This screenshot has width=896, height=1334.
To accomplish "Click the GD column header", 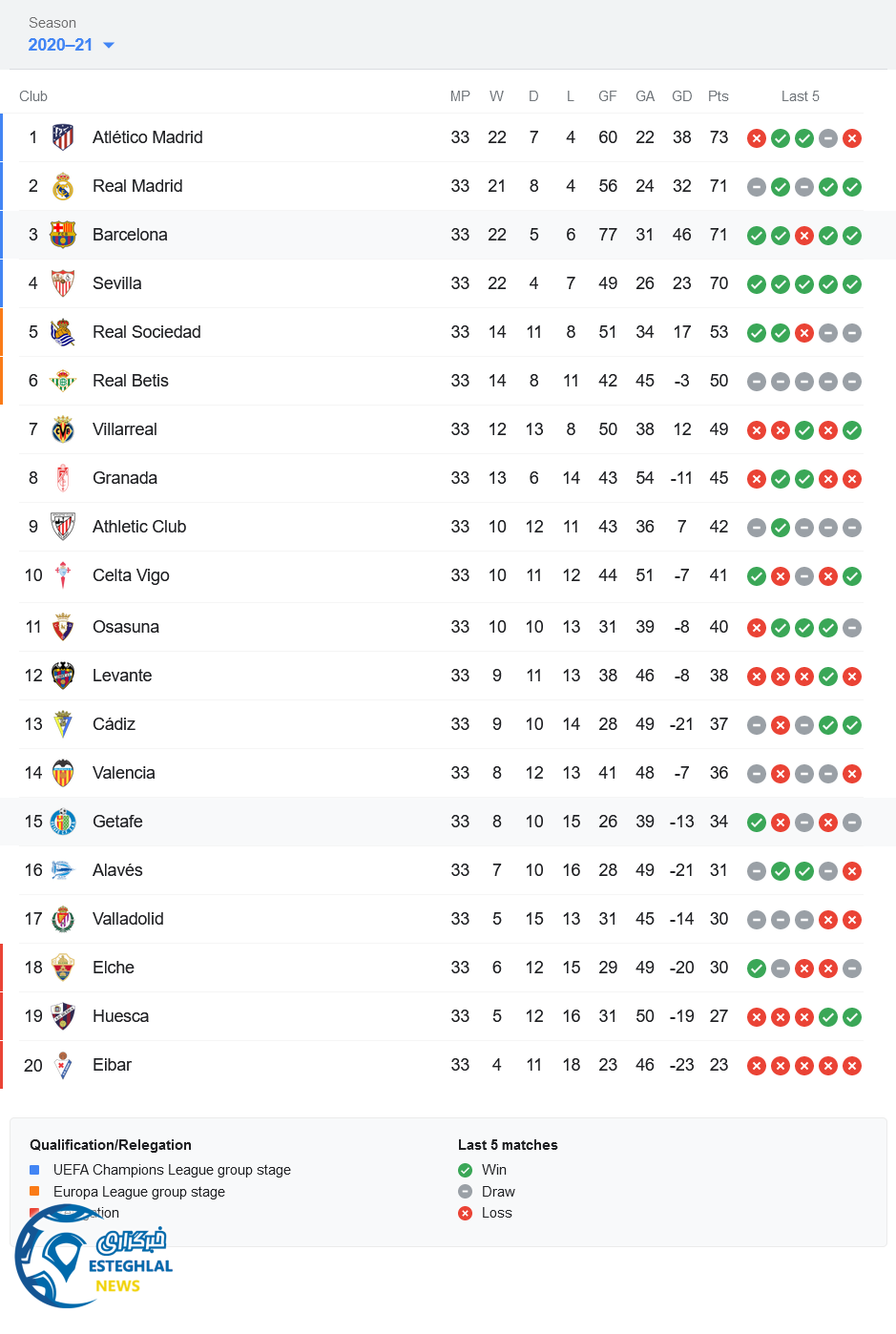I will pyautogui.click(x=681, y=96).
